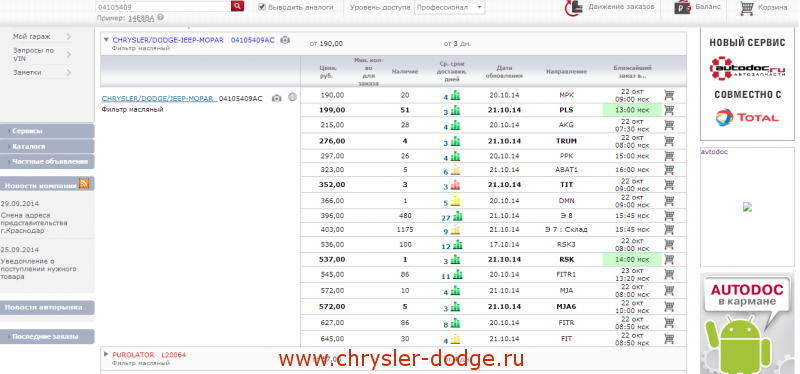Add the TIT 352,00 offer to cart
Viewport: 800px width, 374px height.
click(669, 185)
